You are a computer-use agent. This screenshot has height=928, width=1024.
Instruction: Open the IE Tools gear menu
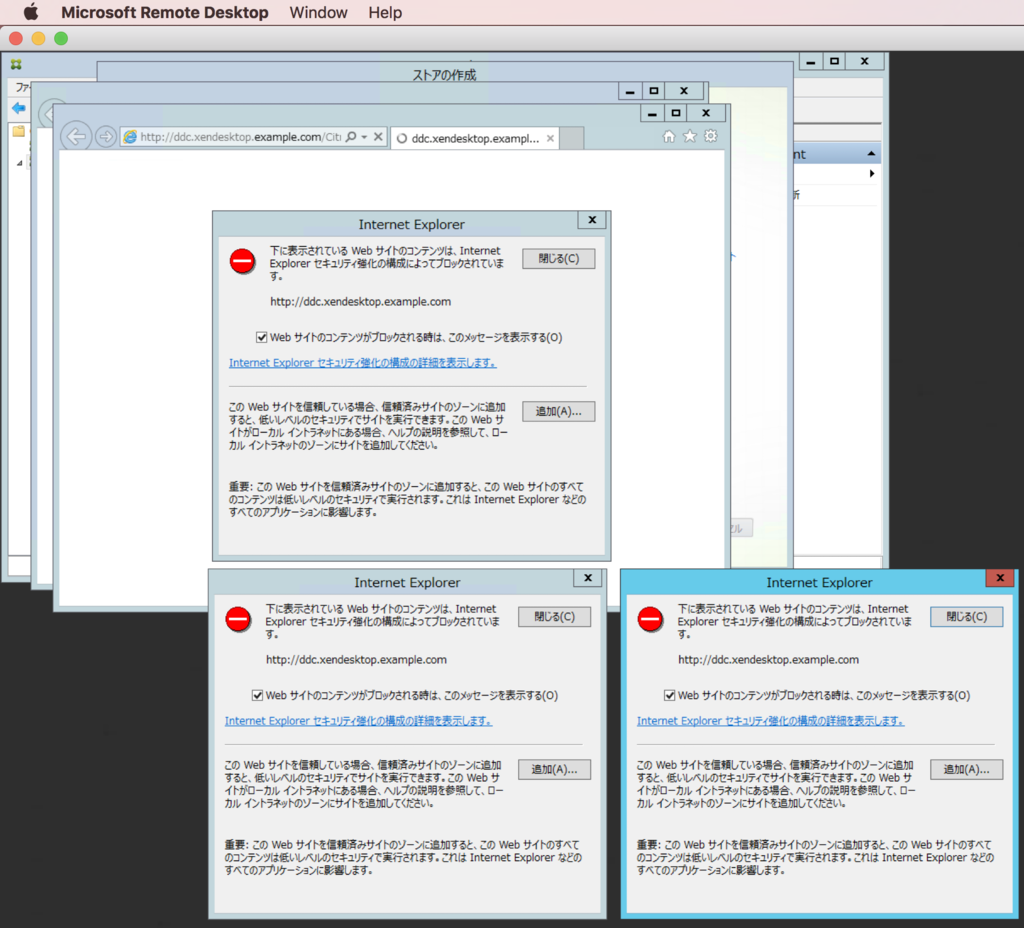pos(711,136)
